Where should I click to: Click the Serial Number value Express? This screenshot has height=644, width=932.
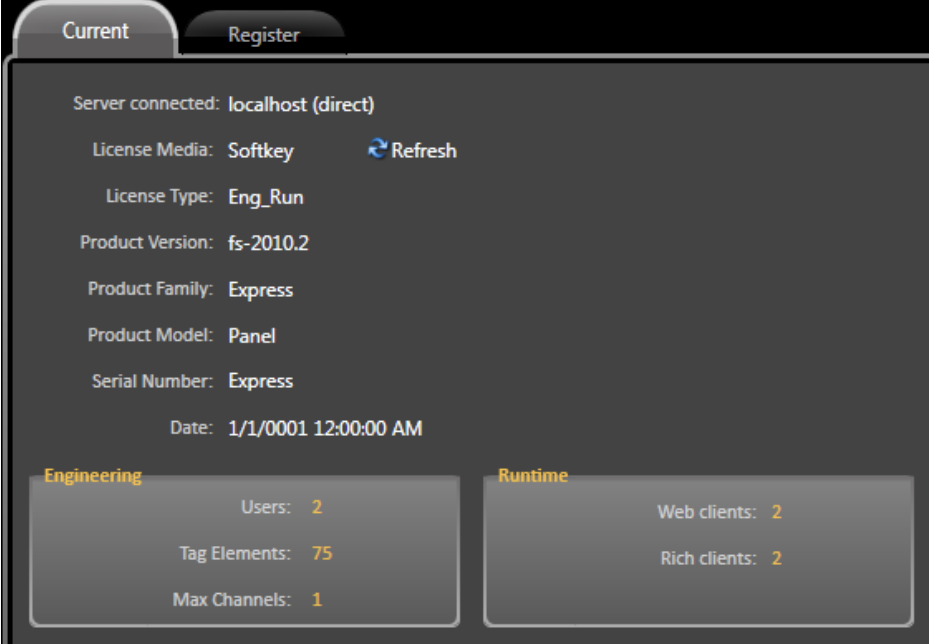point(260,381)
